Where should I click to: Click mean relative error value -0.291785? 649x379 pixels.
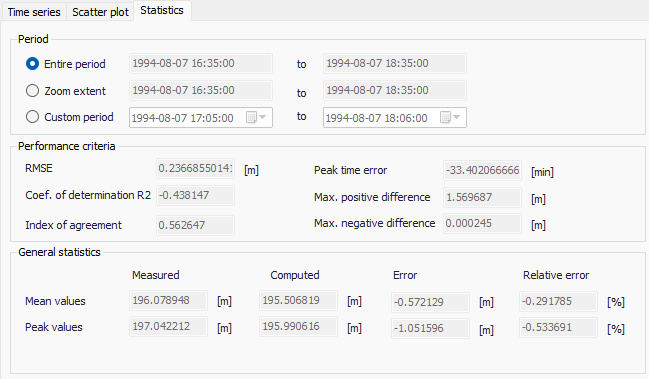pyautogui.click(x=558, y=301)
